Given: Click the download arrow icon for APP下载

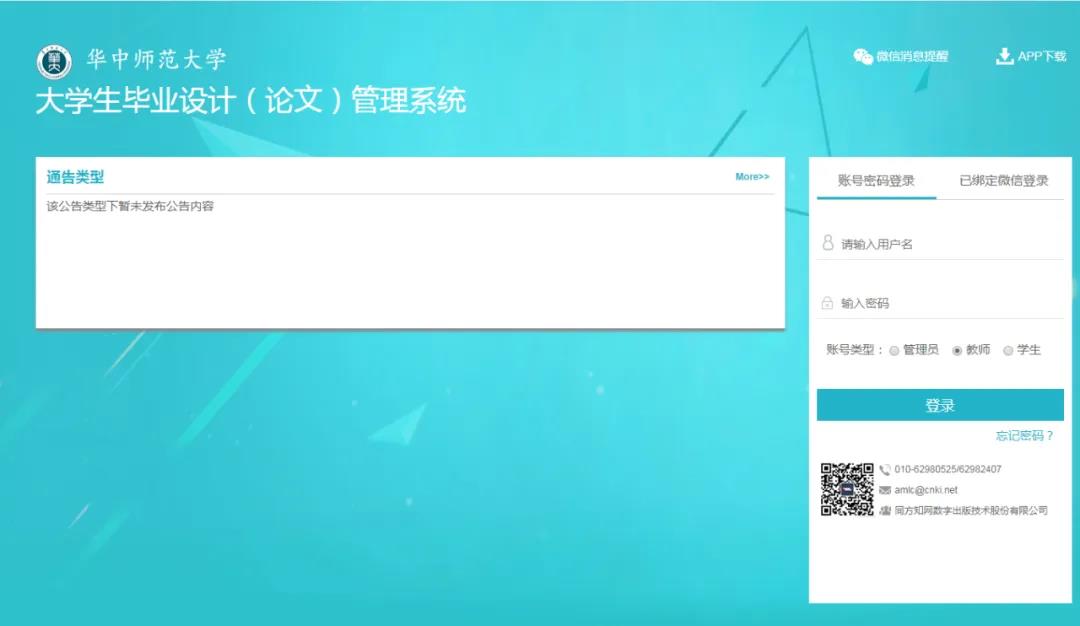Looking at the screenshot, I should tap(1004, 56).
